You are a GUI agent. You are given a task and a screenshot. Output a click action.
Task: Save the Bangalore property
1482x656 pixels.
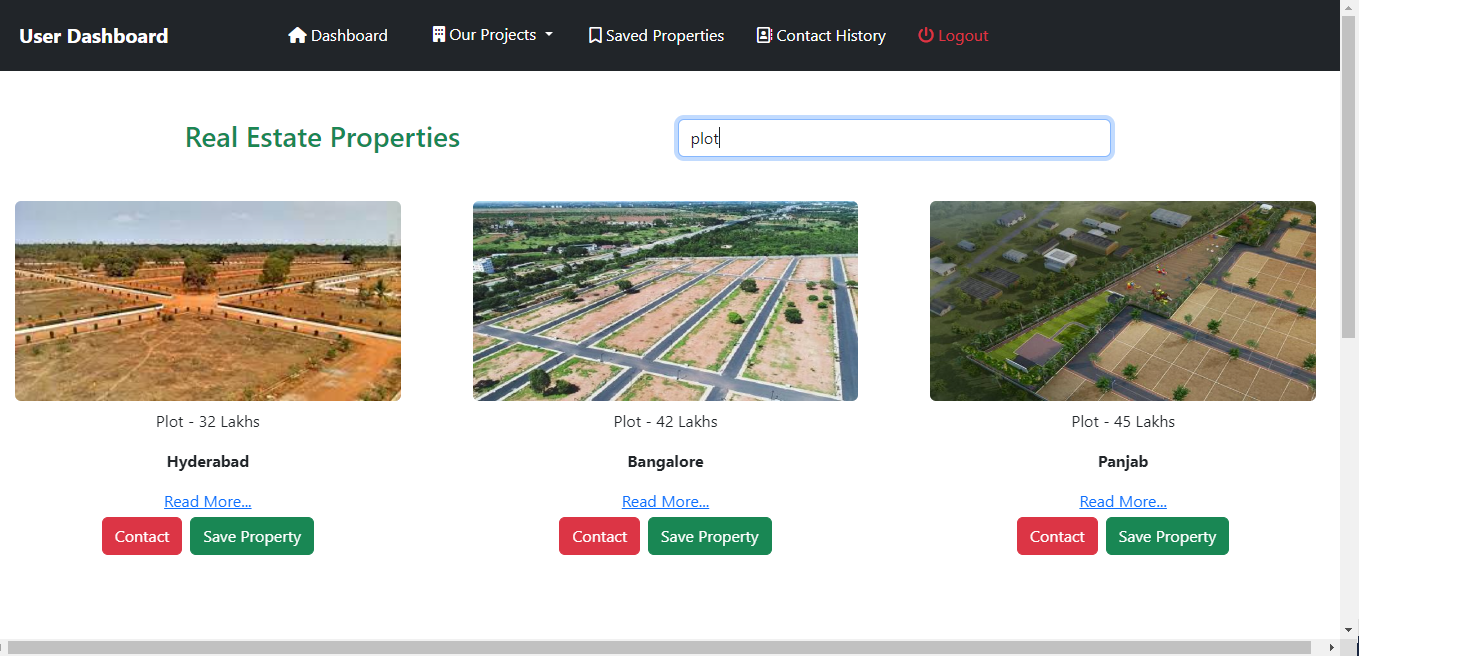coord(709,536)
